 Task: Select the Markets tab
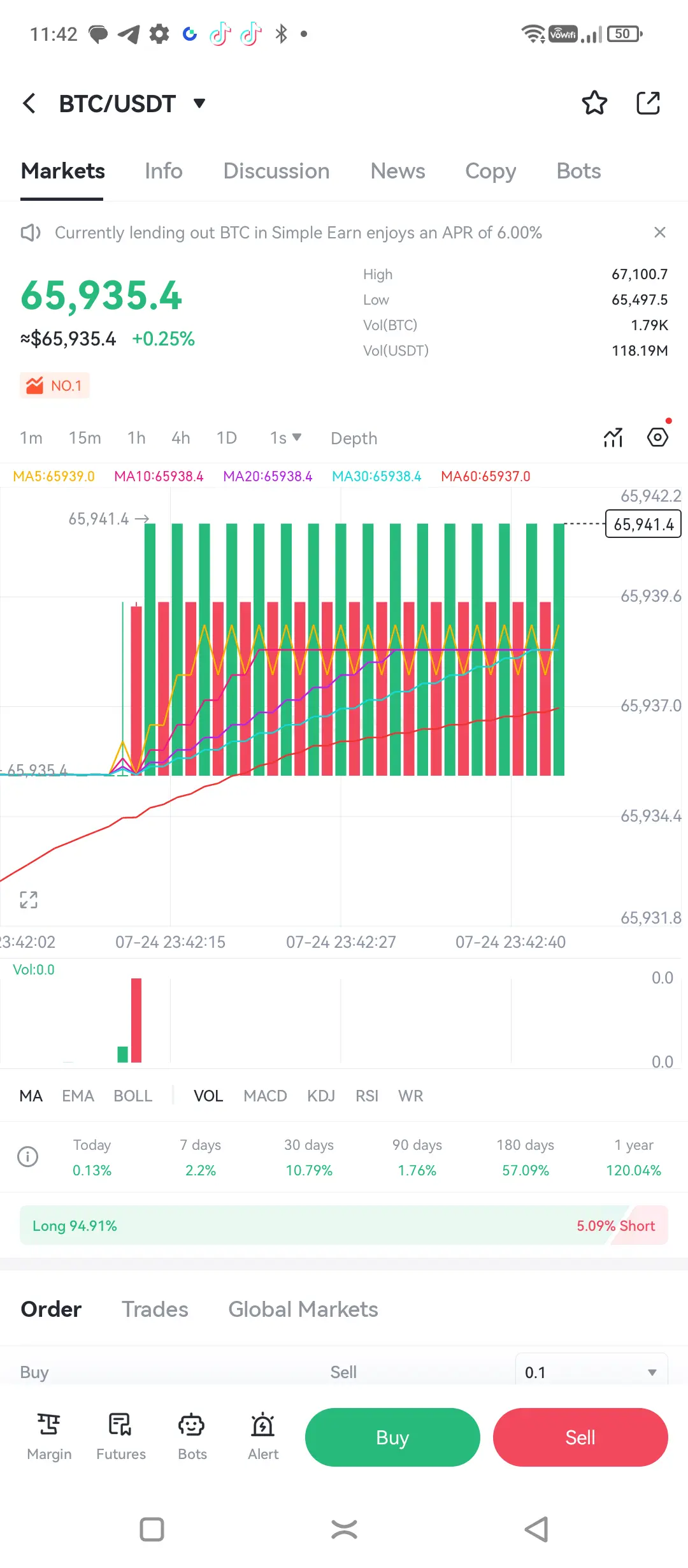(62, 171)
